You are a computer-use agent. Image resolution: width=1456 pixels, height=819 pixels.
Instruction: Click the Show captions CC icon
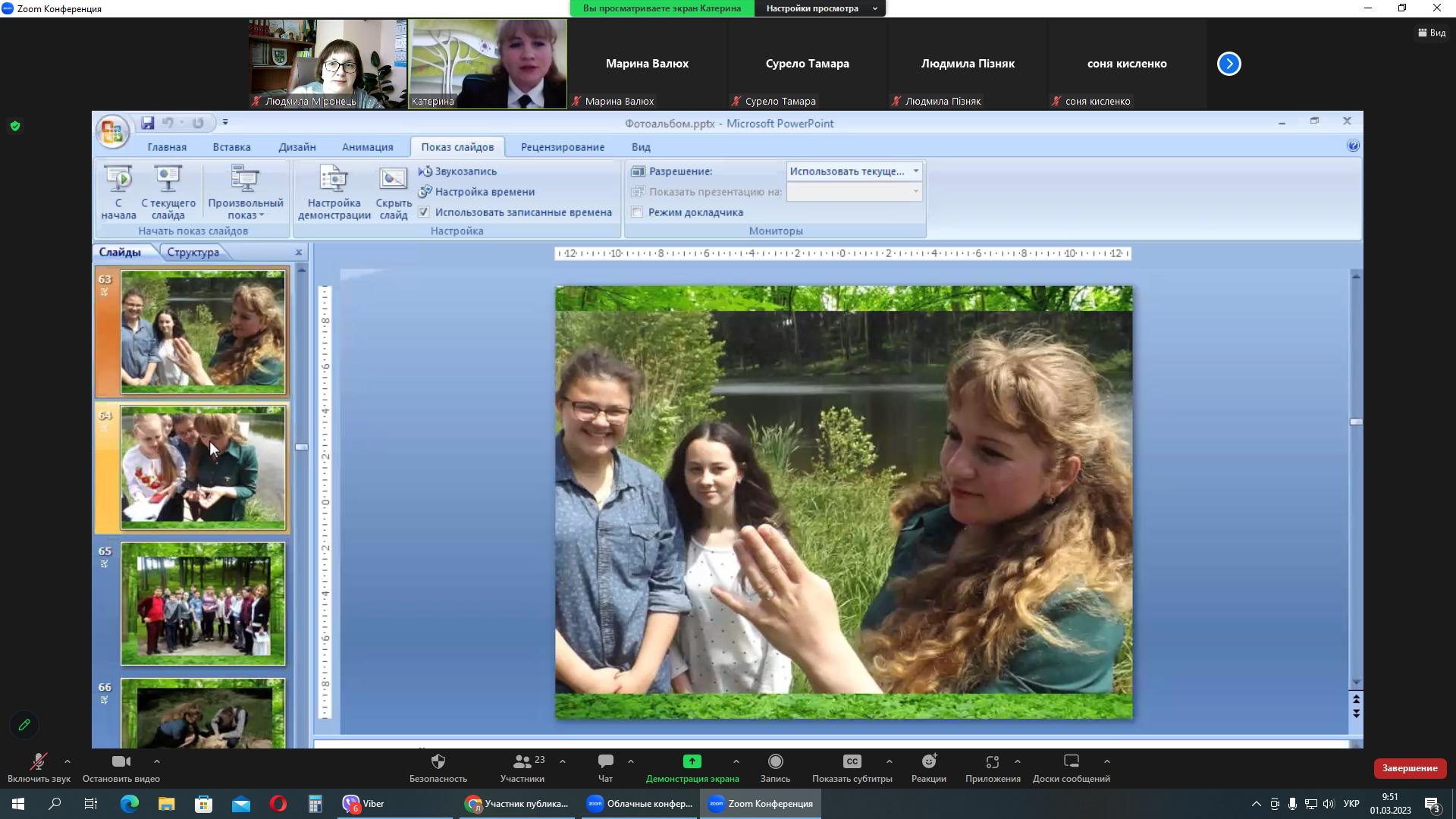pyautogui.click(x=852, y=761)
